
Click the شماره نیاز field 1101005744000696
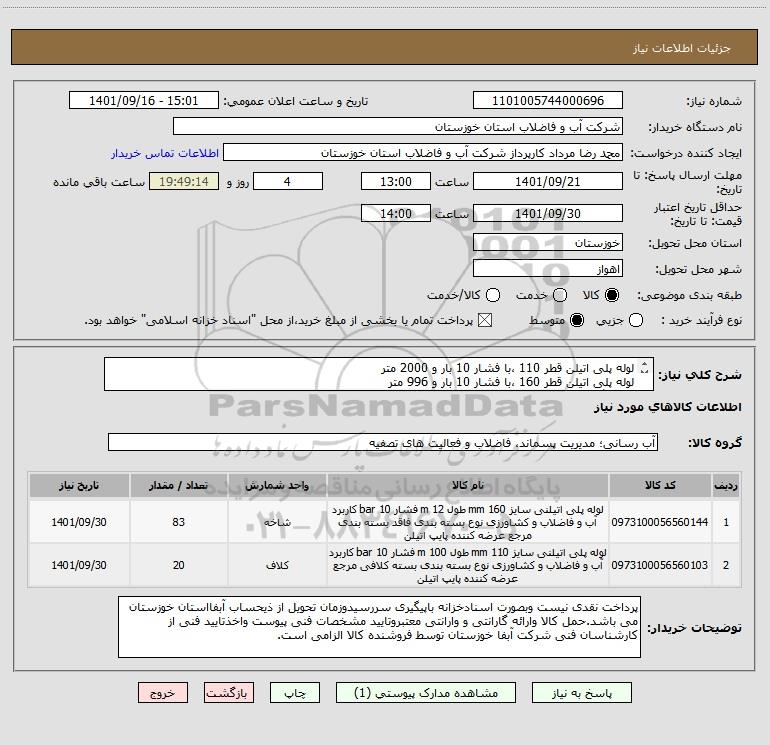tap(548, 100)
